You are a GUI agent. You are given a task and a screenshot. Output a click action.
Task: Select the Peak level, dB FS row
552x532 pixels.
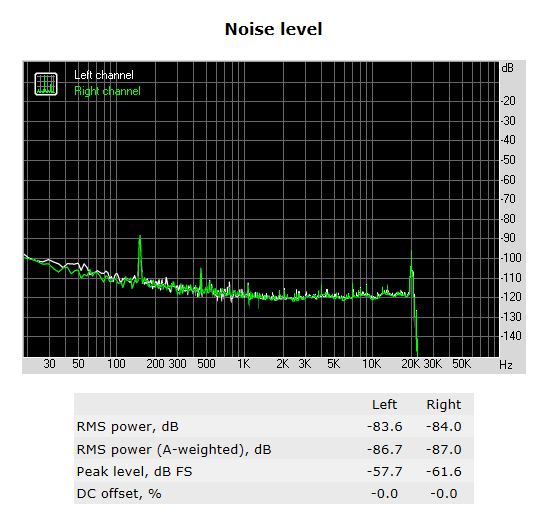[274, 472]
